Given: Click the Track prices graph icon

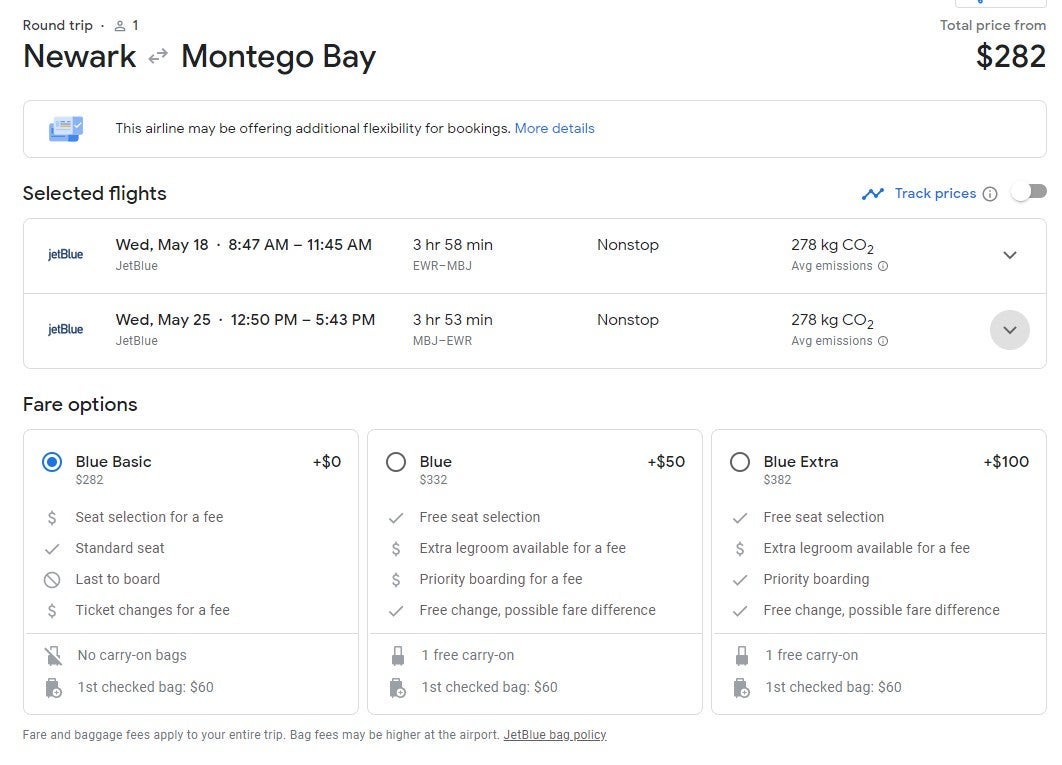Looking at the screenshot, I should tap(873, 194).
